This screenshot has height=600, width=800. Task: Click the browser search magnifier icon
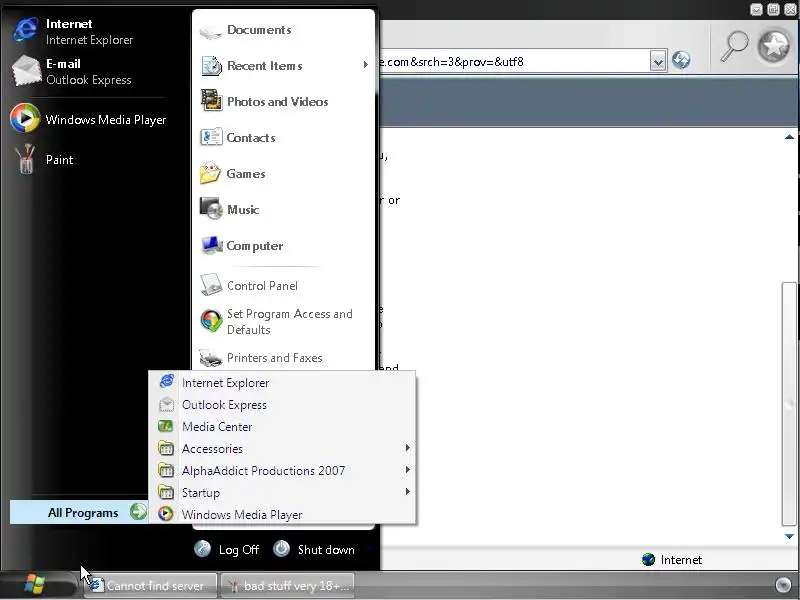click(x=734, y=46)
